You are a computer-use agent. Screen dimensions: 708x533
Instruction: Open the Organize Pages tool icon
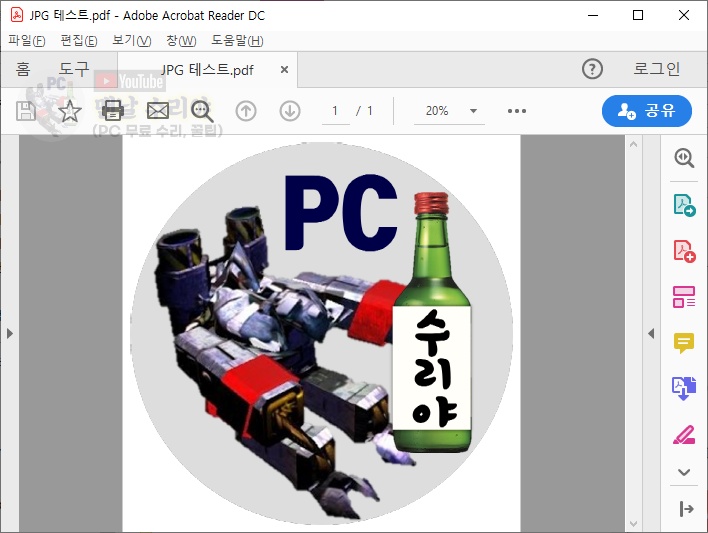pos(684,297)
